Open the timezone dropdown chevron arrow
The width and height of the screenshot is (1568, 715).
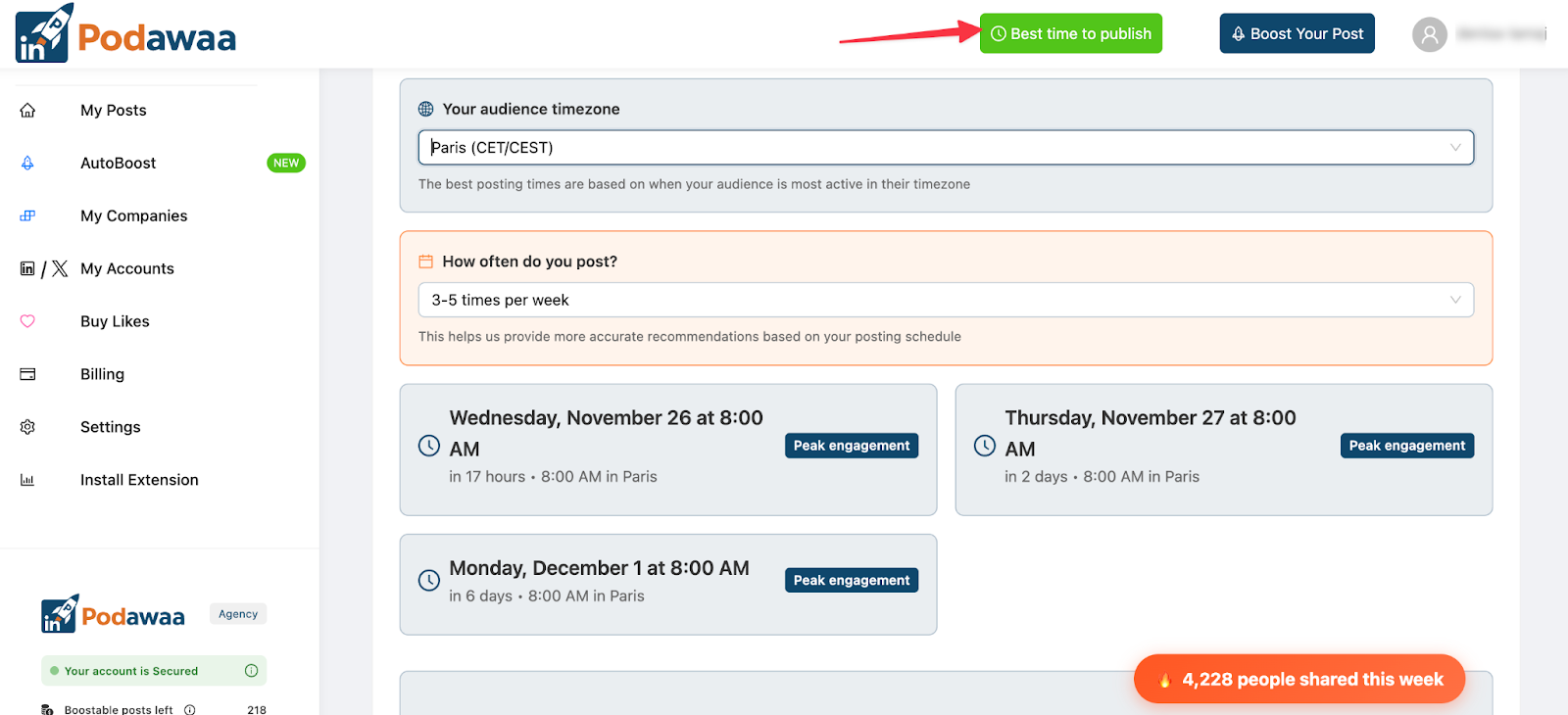click(x=1457, y=147)
